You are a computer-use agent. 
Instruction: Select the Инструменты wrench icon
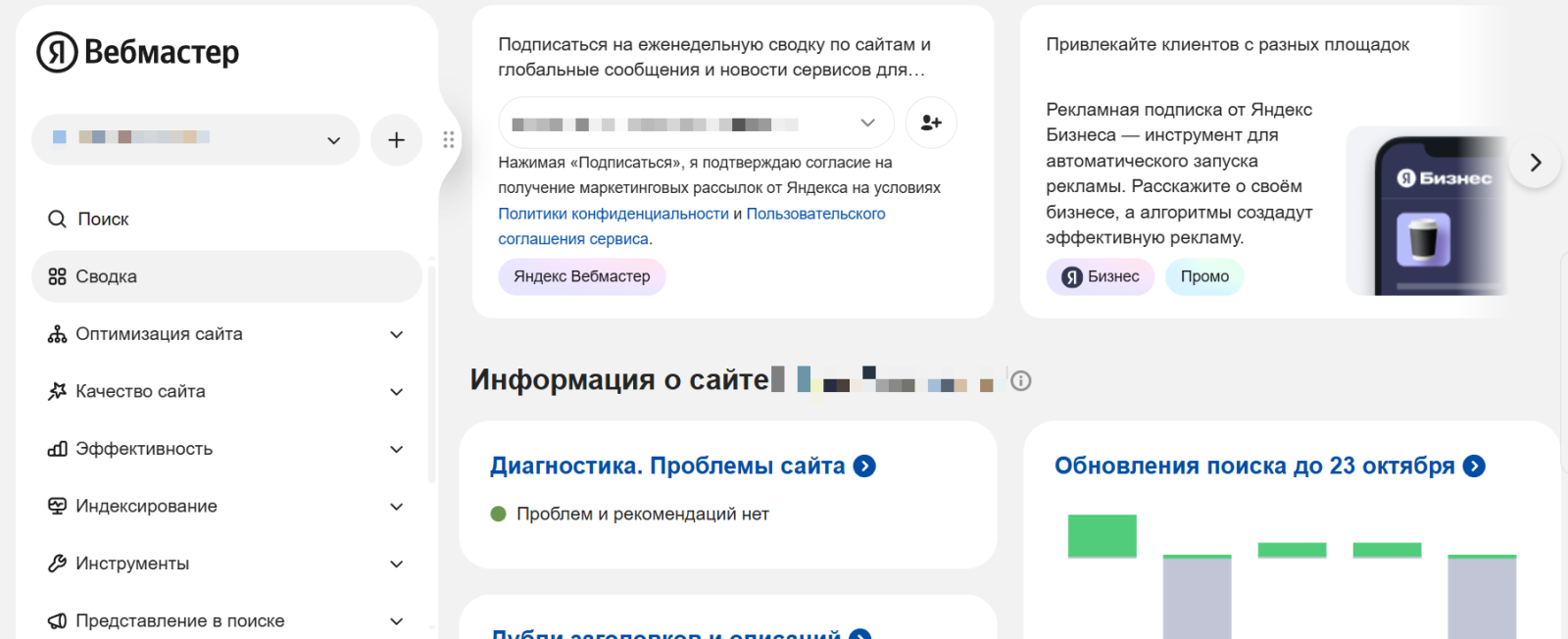click(x=56, y=564)
